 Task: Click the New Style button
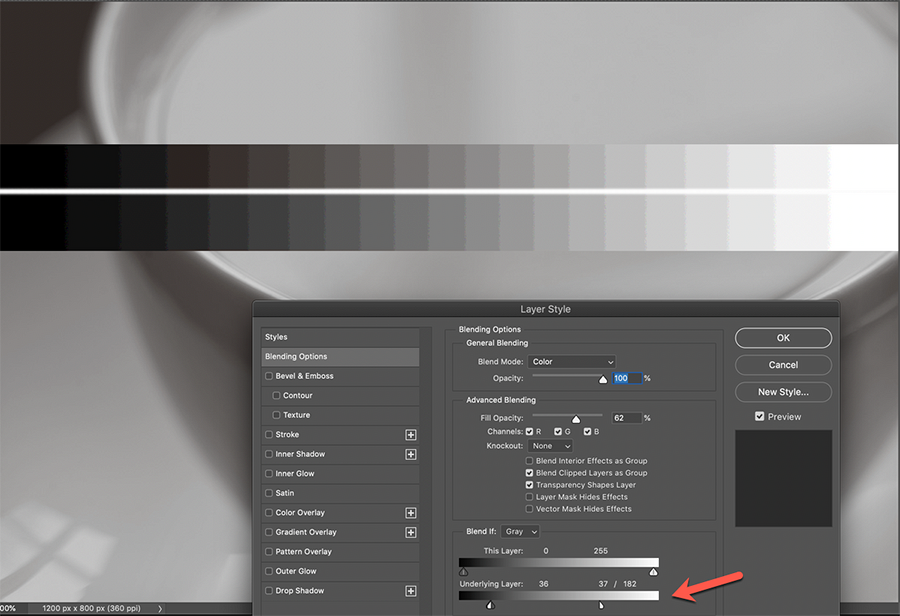pyautogui.click(x=783, y=392)
